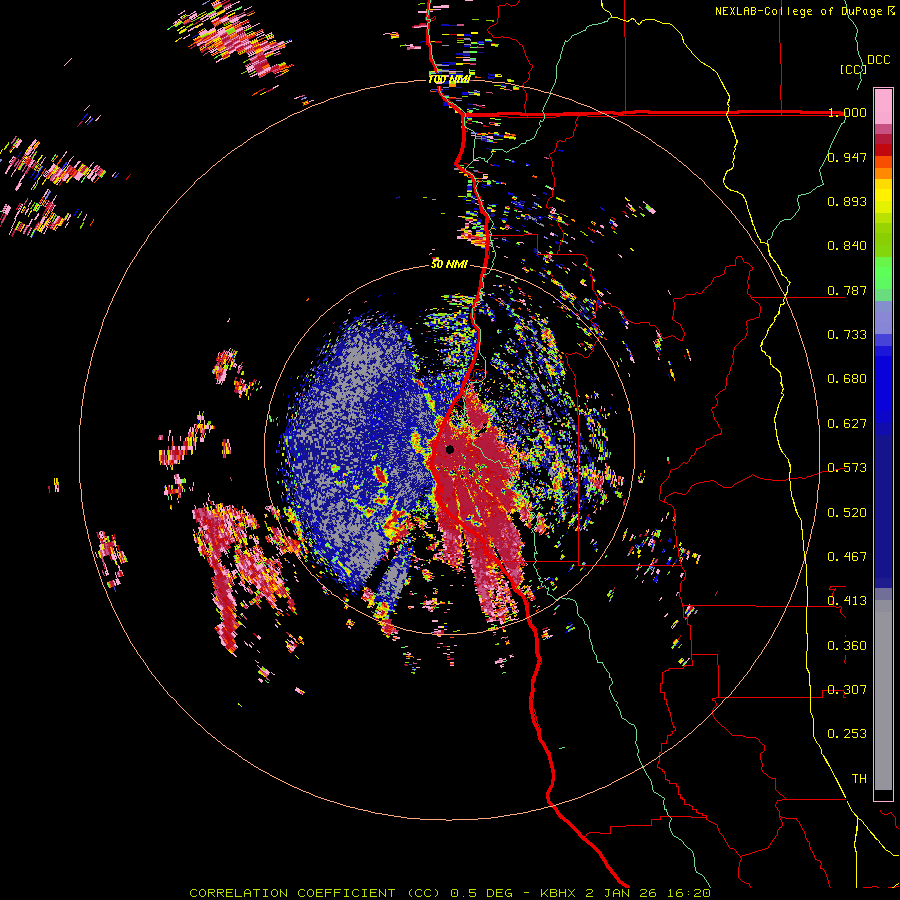Click the 100 NMI range ring label

click(x=449, y=79)
